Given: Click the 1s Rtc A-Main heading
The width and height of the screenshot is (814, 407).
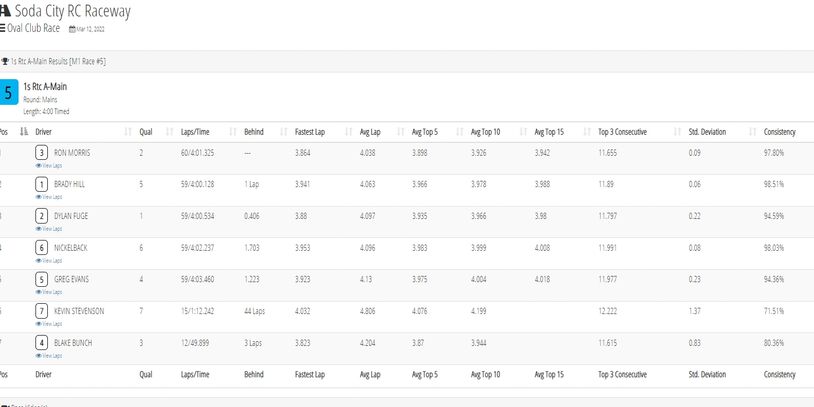Looking at the screenshot, I should point(45,87).
